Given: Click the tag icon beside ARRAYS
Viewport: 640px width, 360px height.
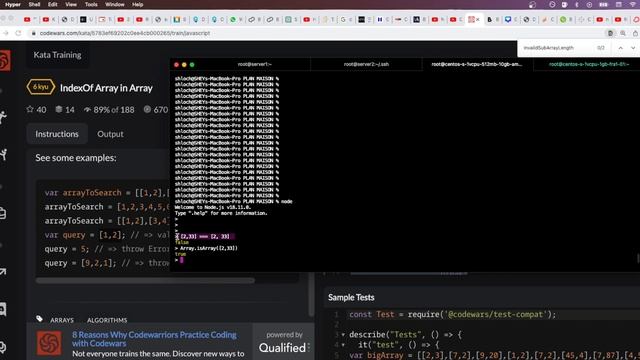Looking at the screenshot, I should pyautogui.click(x=40, y=319).
